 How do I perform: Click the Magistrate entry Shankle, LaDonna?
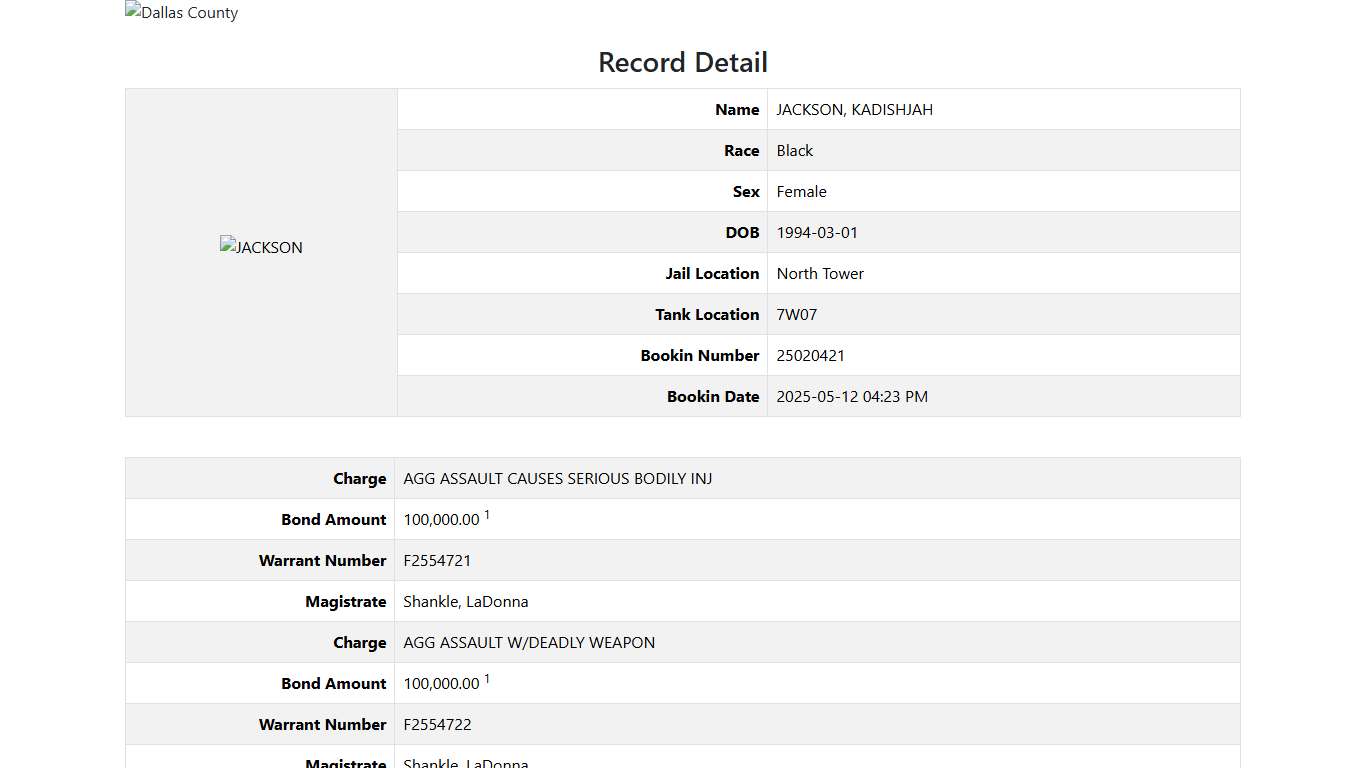click(x=466, y=601)
